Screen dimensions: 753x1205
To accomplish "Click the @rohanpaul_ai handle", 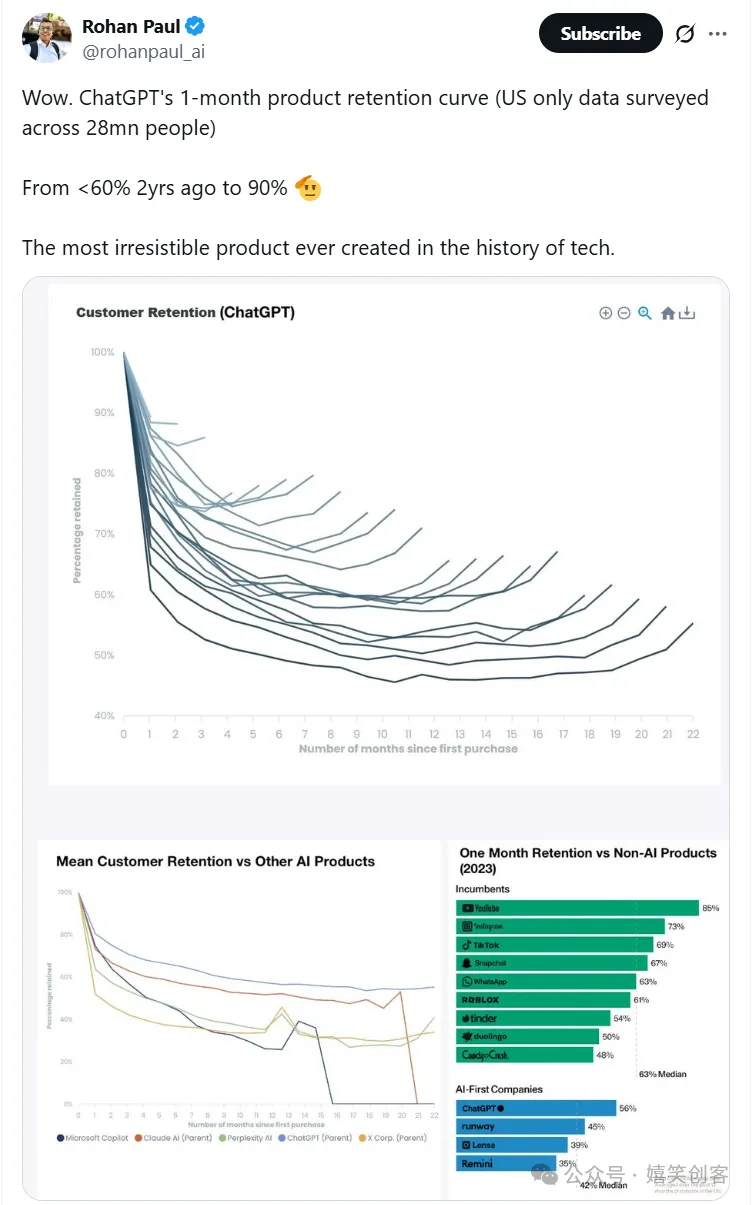I will tap(143, 52).
